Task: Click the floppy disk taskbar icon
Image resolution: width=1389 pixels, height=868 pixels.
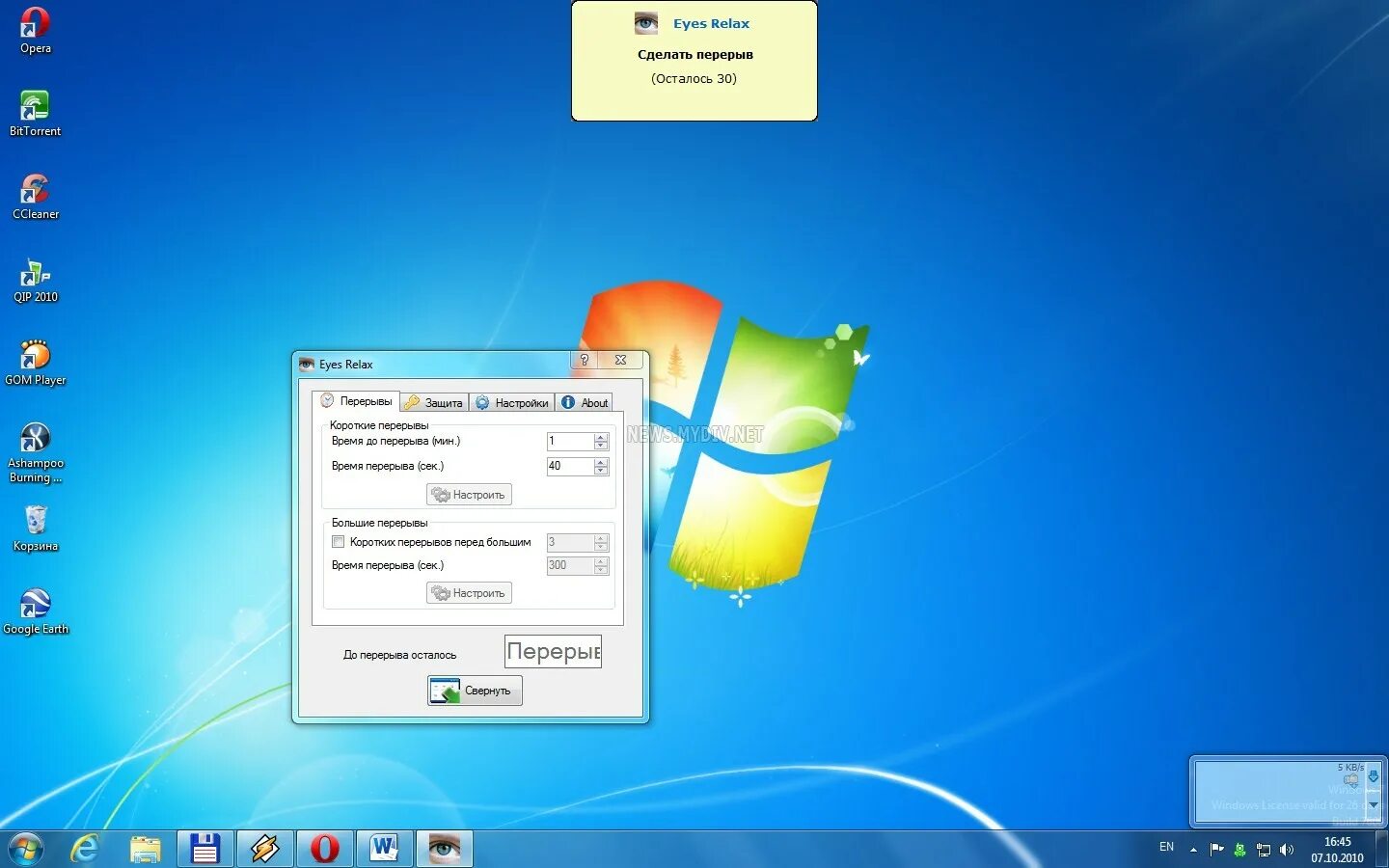Action: 205,849
